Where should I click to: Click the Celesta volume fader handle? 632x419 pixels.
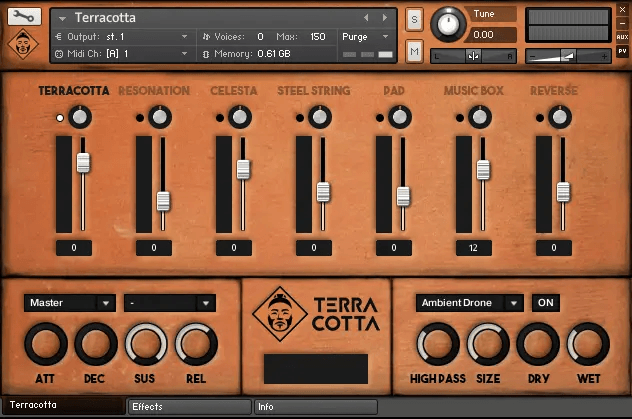[243, 169]
